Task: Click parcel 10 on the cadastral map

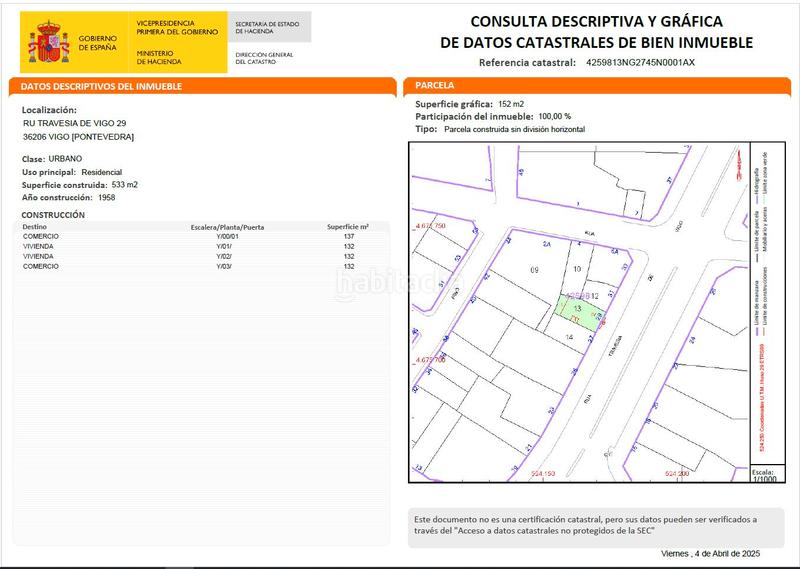Action: tap(577, 269)
